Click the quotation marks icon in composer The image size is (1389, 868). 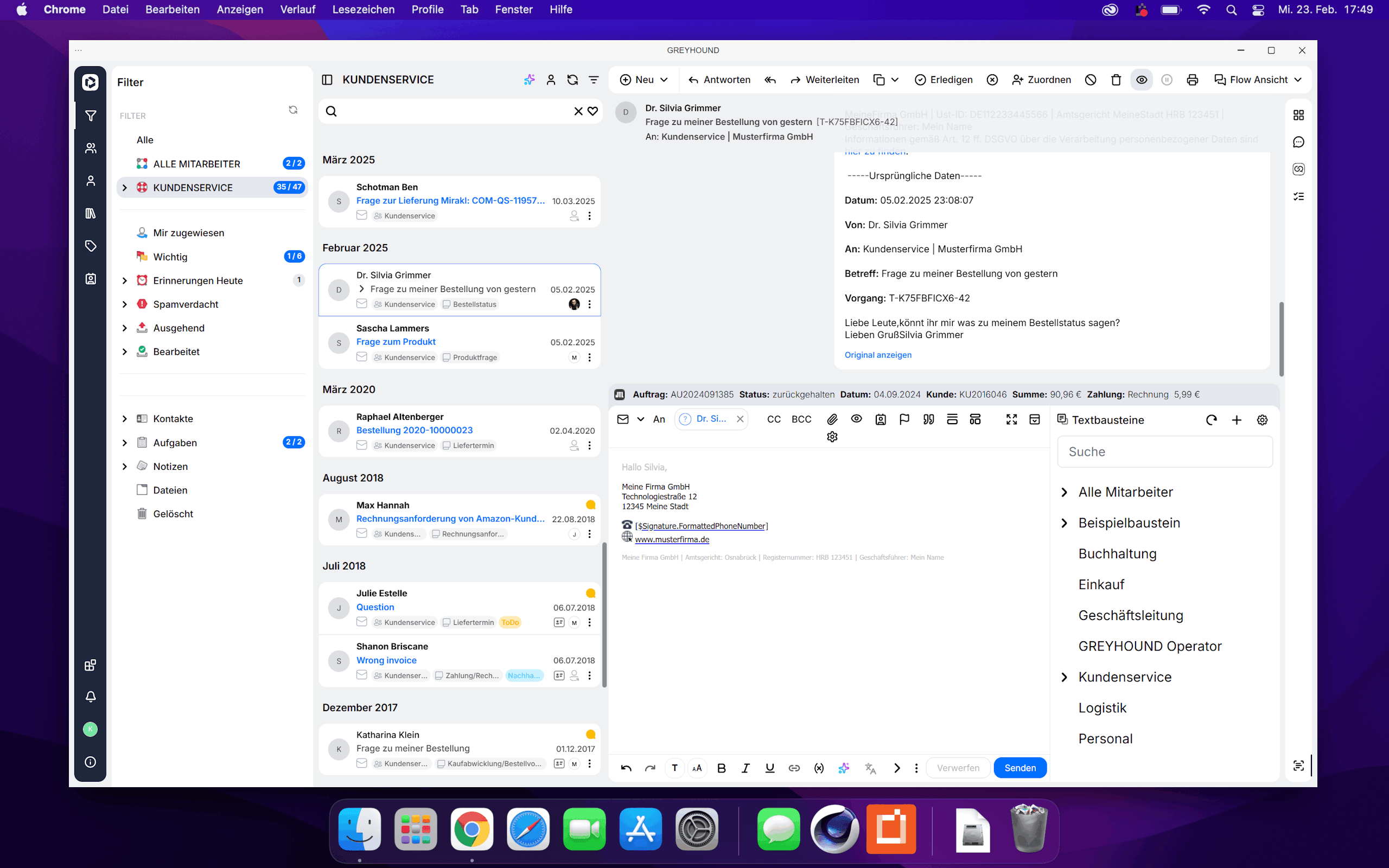click(929, 419)
